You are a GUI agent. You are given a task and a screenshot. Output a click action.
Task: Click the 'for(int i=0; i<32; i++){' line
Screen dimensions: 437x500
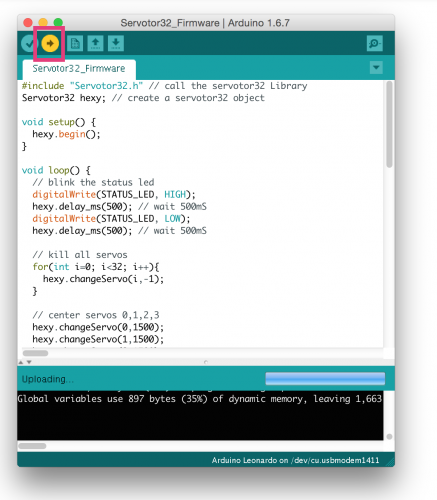click(x=96, y=267)
